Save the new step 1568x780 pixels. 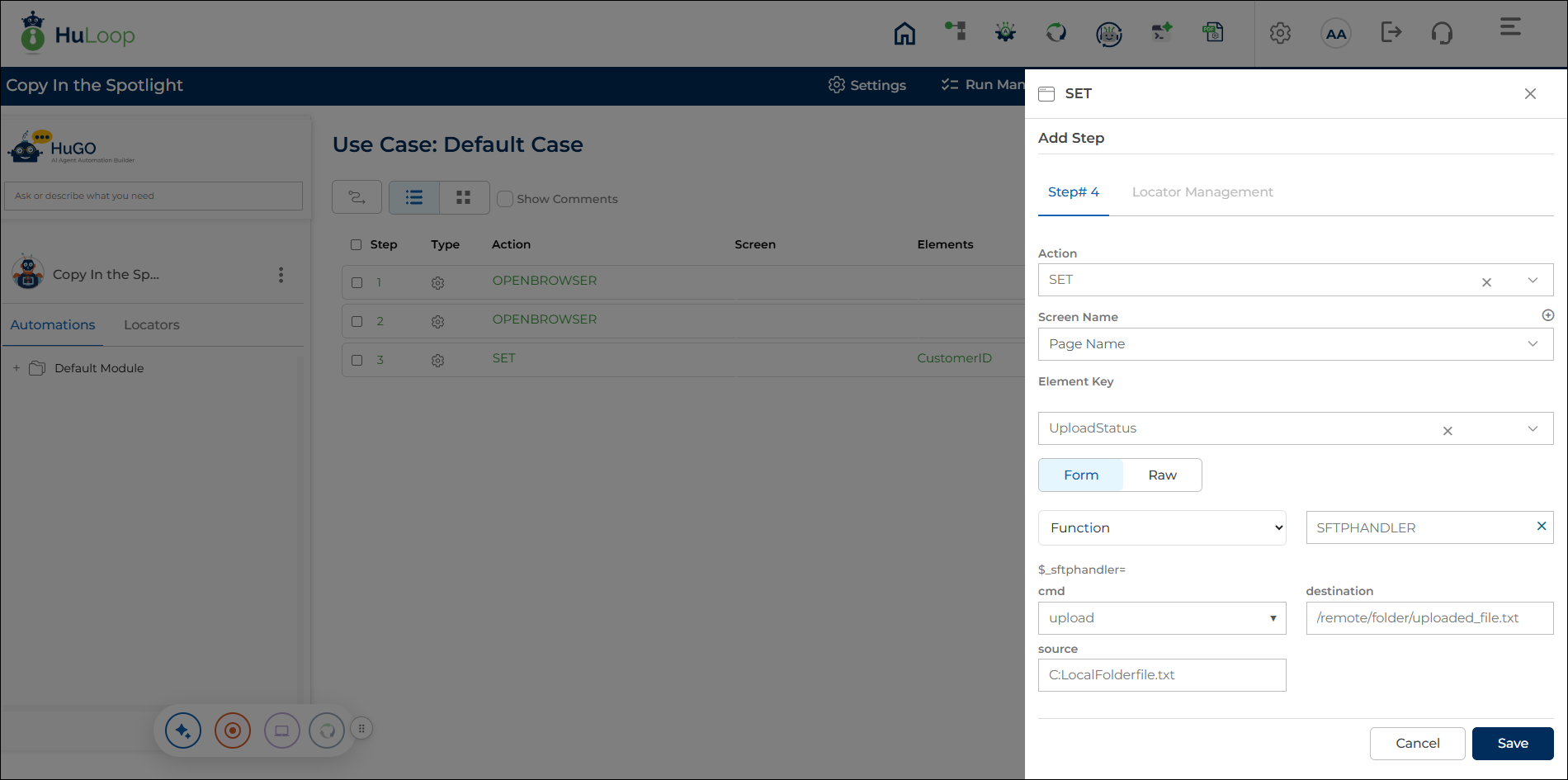coord(1513,744)
